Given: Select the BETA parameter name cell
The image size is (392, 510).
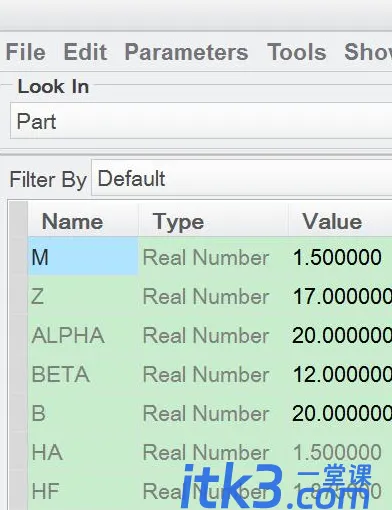Looking at the screenshot, I should [x=83, y=374].
